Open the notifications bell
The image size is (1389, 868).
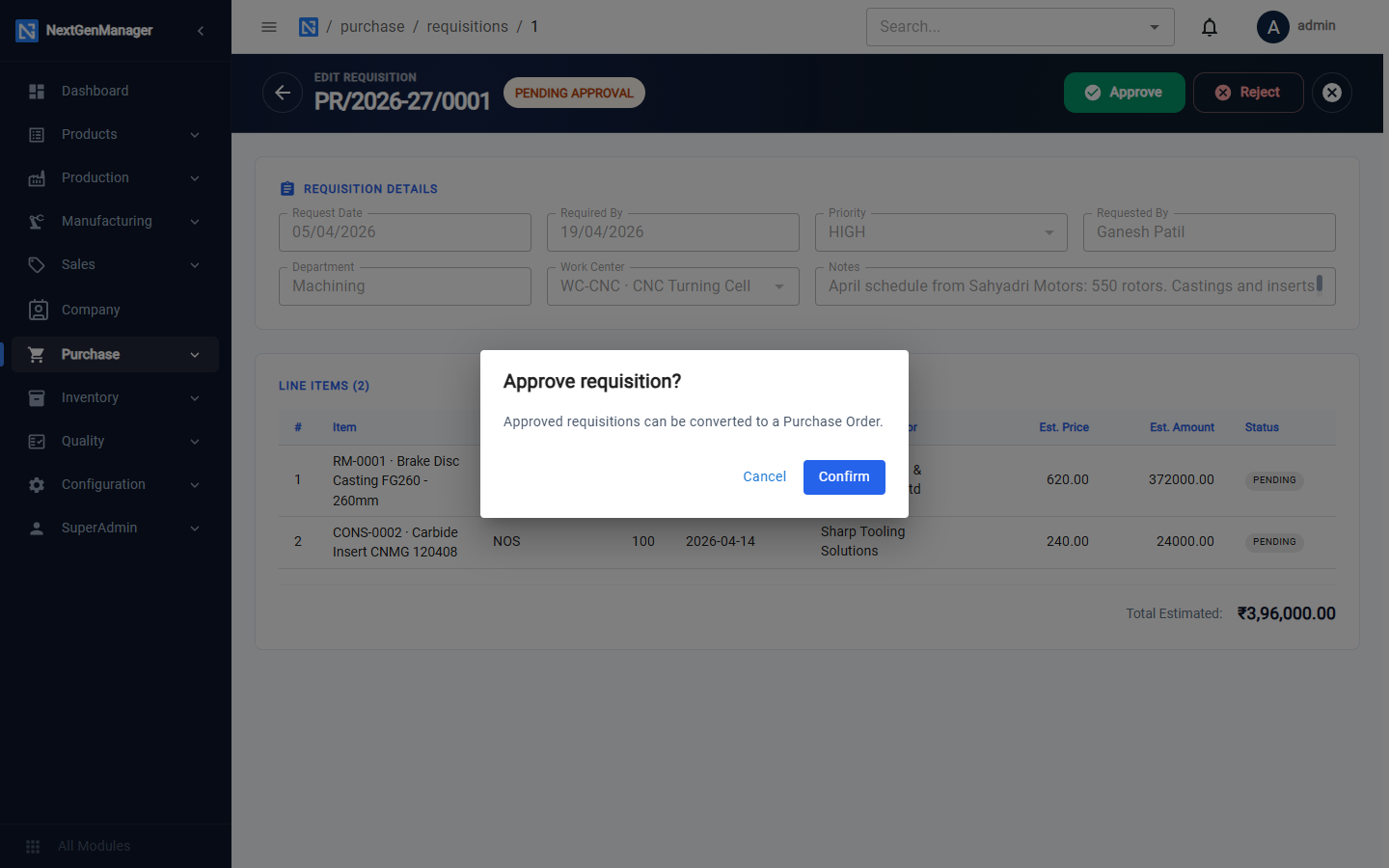click(1210, 27)
